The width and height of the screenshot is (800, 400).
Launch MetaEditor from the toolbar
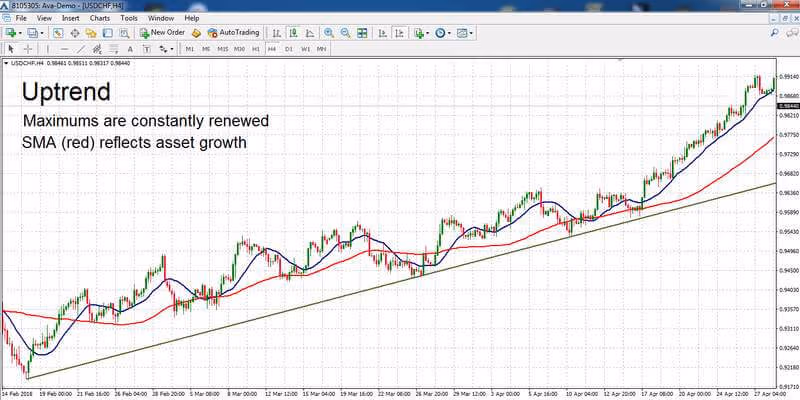[197, 33]
